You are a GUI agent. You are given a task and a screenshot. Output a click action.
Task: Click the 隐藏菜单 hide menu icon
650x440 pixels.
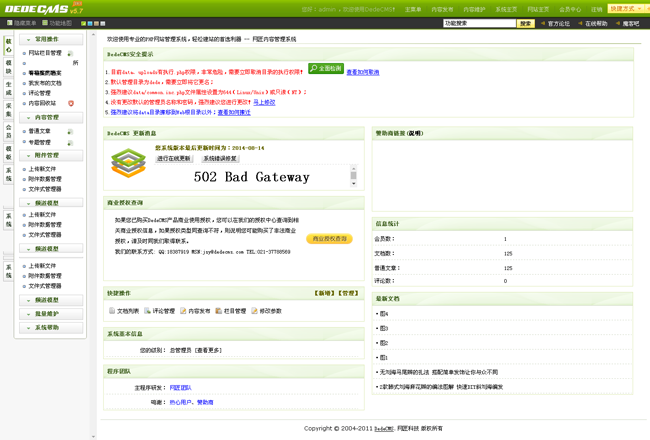pos(10,23)
